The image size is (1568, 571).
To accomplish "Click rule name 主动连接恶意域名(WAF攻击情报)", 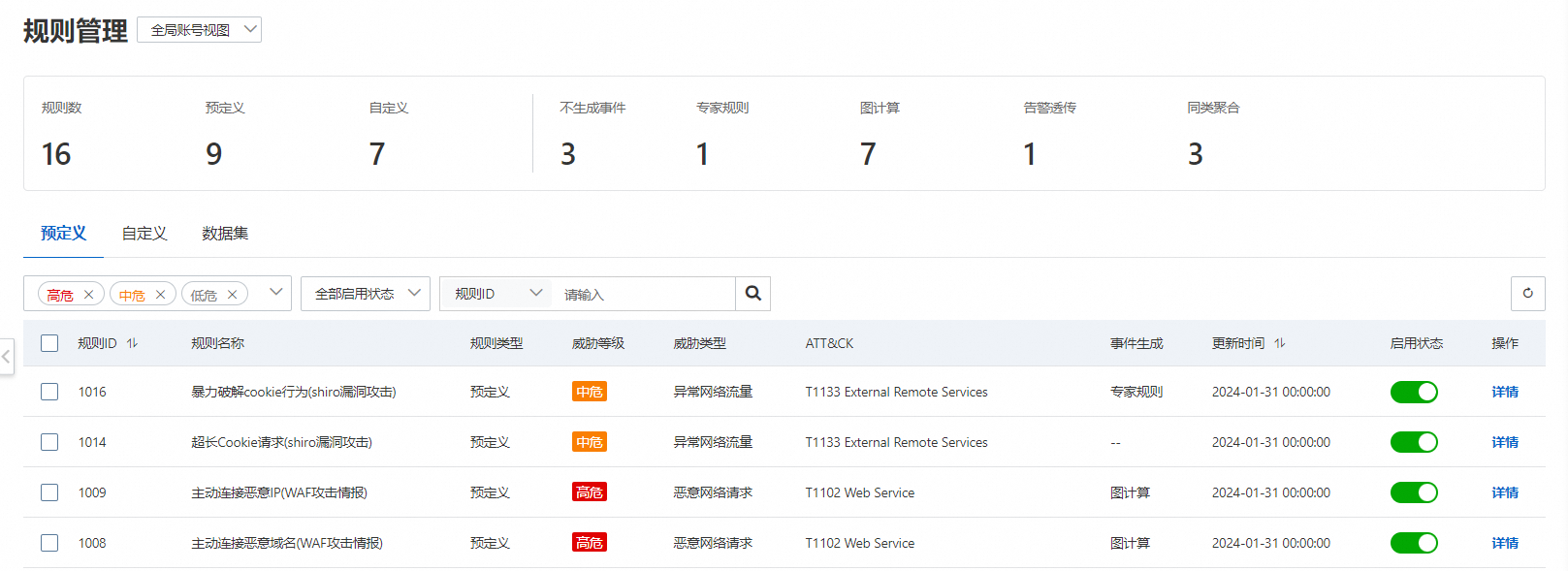I will click(x=287, y=543).
